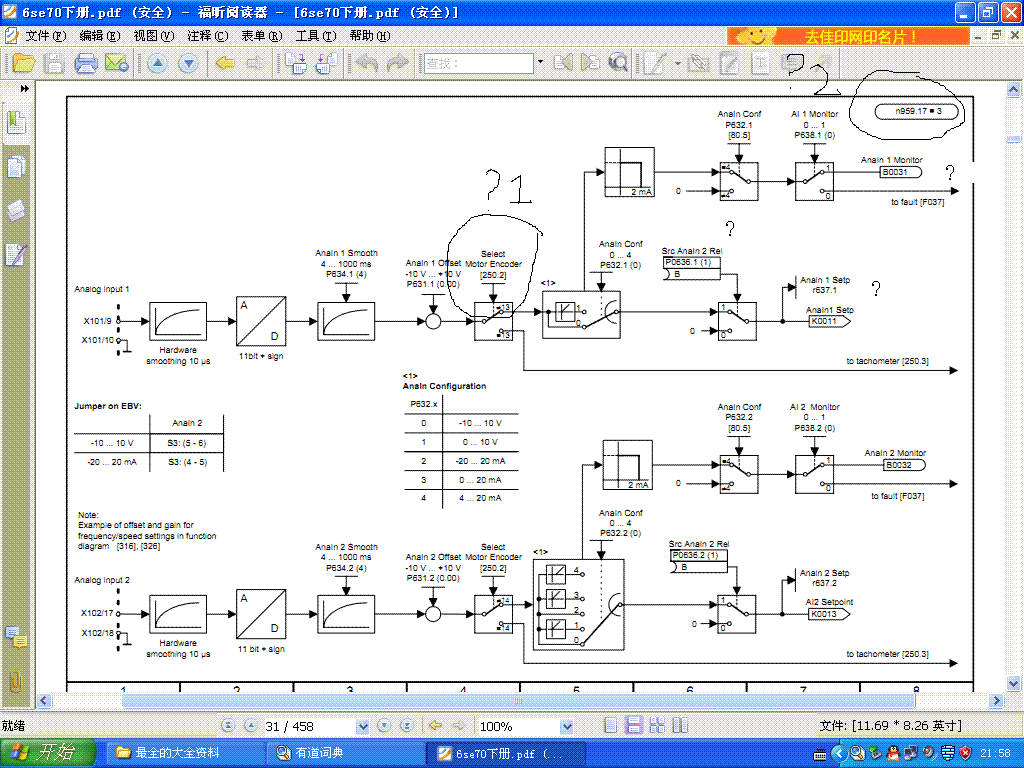Open the 编辑 menu
The image size is (1024, 768).
(x=99, y=36)
